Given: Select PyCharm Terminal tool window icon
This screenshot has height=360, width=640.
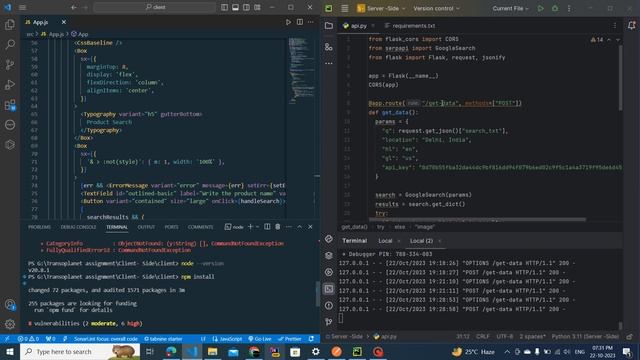Looking at the screenshot, I should 329,289.
